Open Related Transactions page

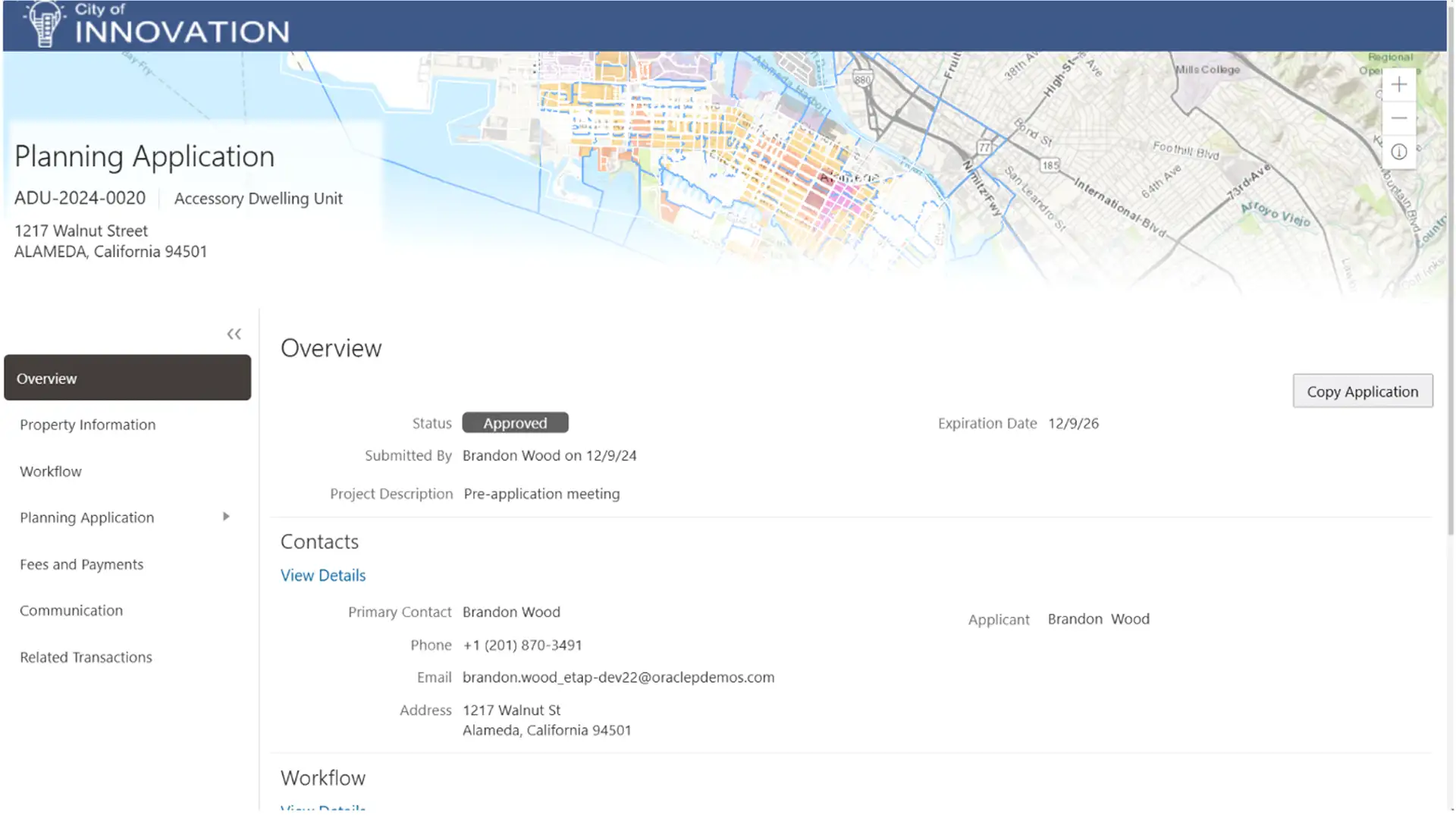tap(86, 657)
